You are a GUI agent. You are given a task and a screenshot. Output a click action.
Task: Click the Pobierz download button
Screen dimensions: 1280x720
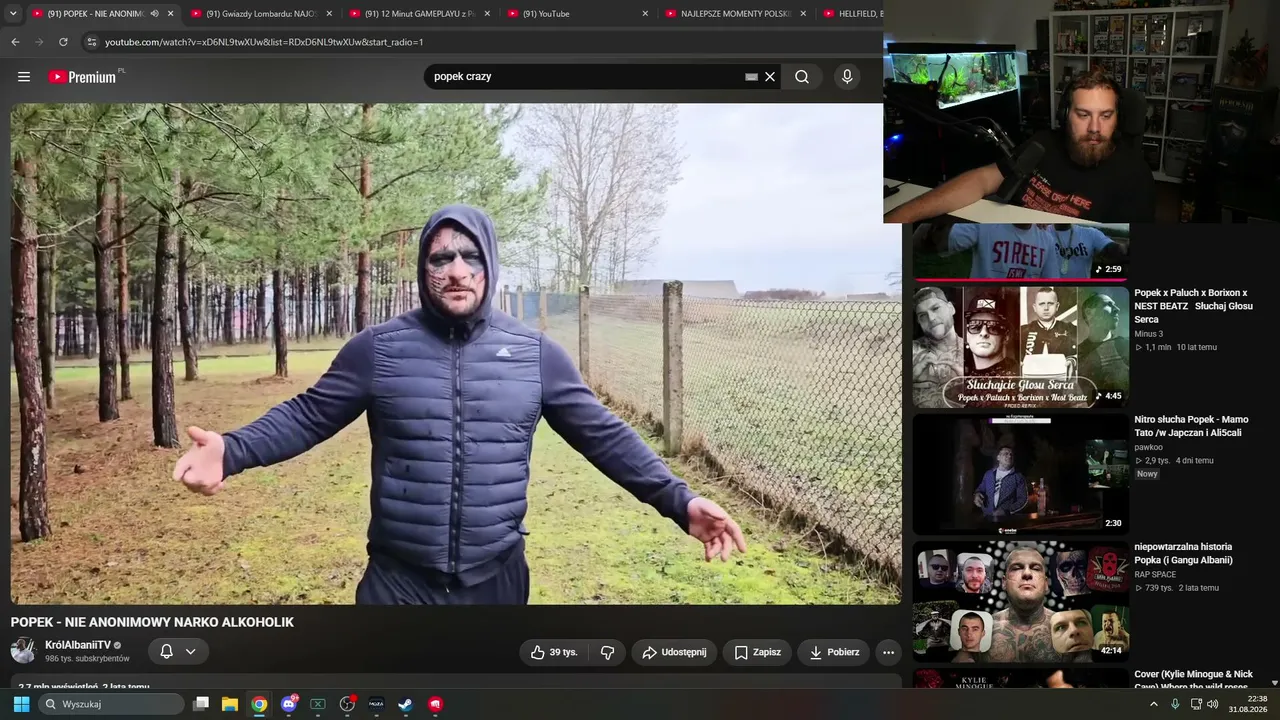[834, 652]
